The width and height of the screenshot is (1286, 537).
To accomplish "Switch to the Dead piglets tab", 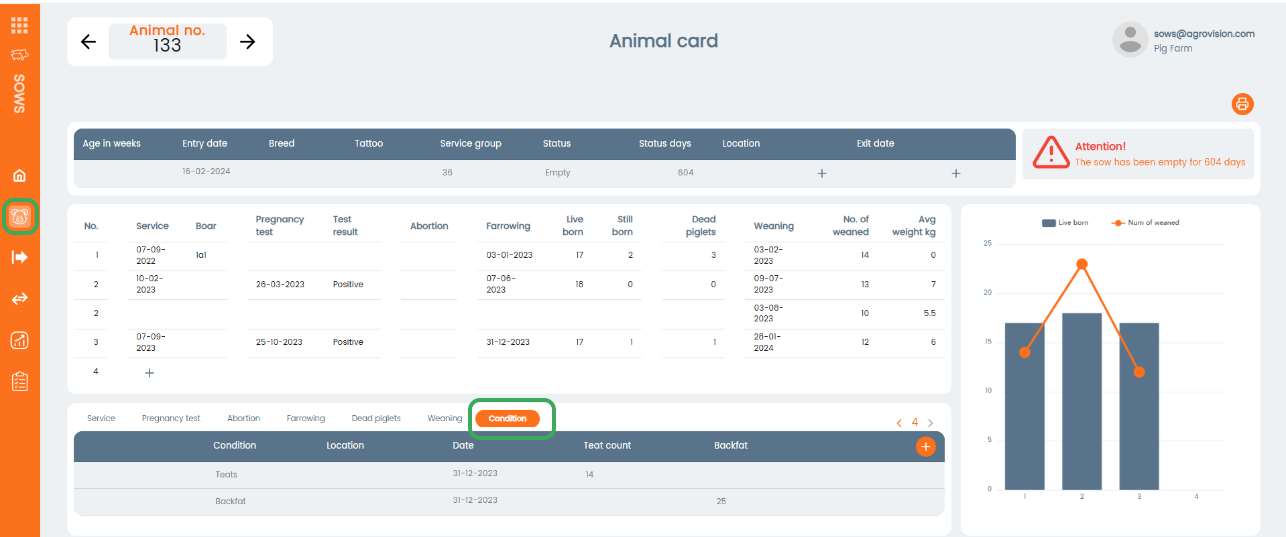I will (376, 418).
